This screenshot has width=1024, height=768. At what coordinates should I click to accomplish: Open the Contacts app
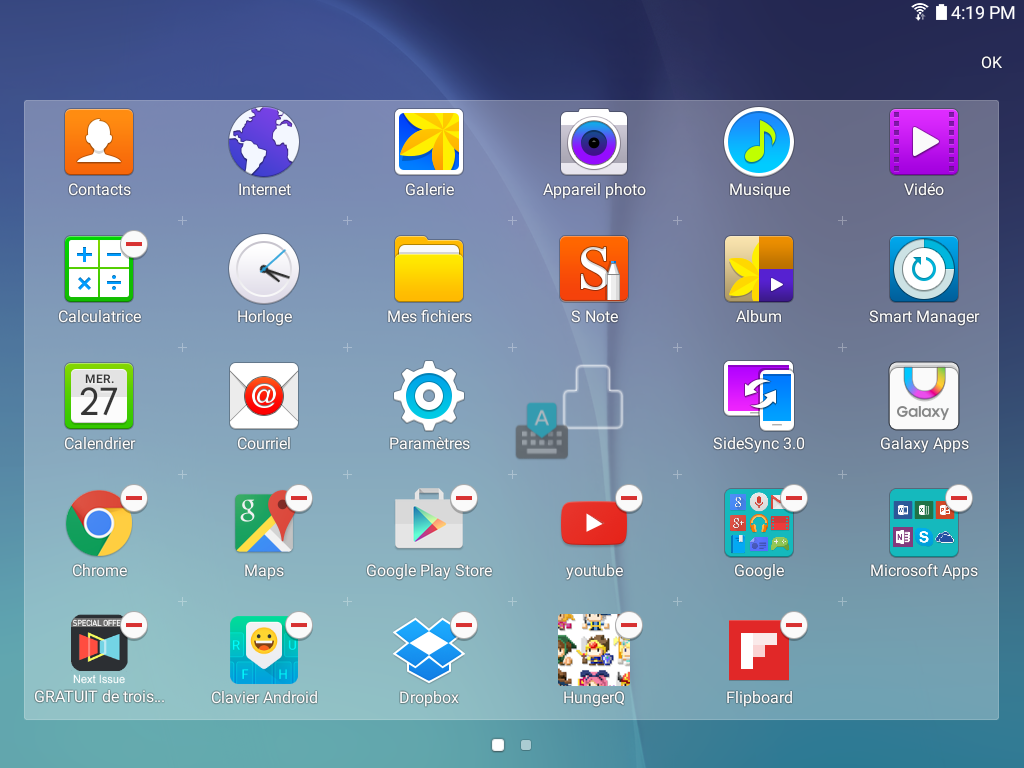[x=99, y=142]
